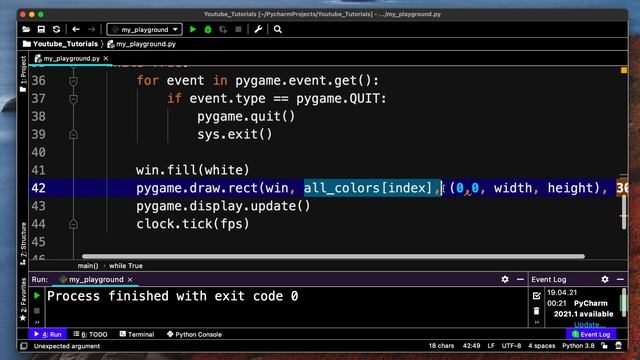Click on clock.tick(fps) on line 44

pos(192,224)
